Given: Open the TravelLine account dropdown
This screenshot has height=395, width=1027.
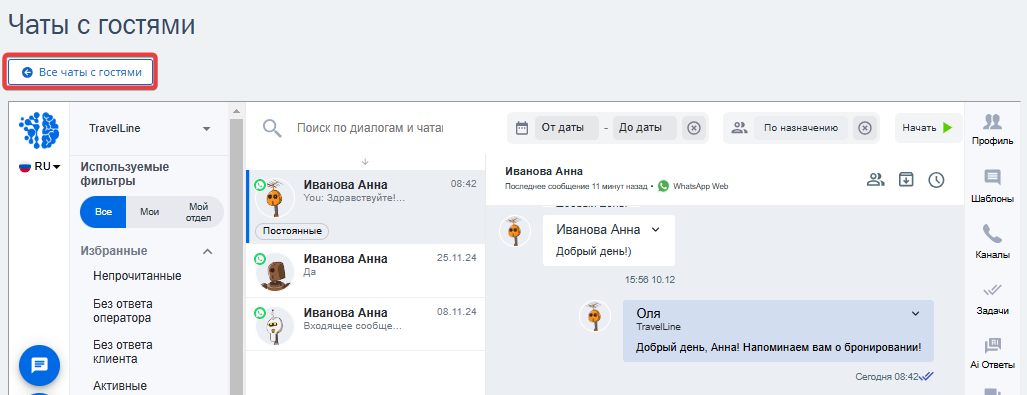Looking at the screenshot, I should coord(150,129).
